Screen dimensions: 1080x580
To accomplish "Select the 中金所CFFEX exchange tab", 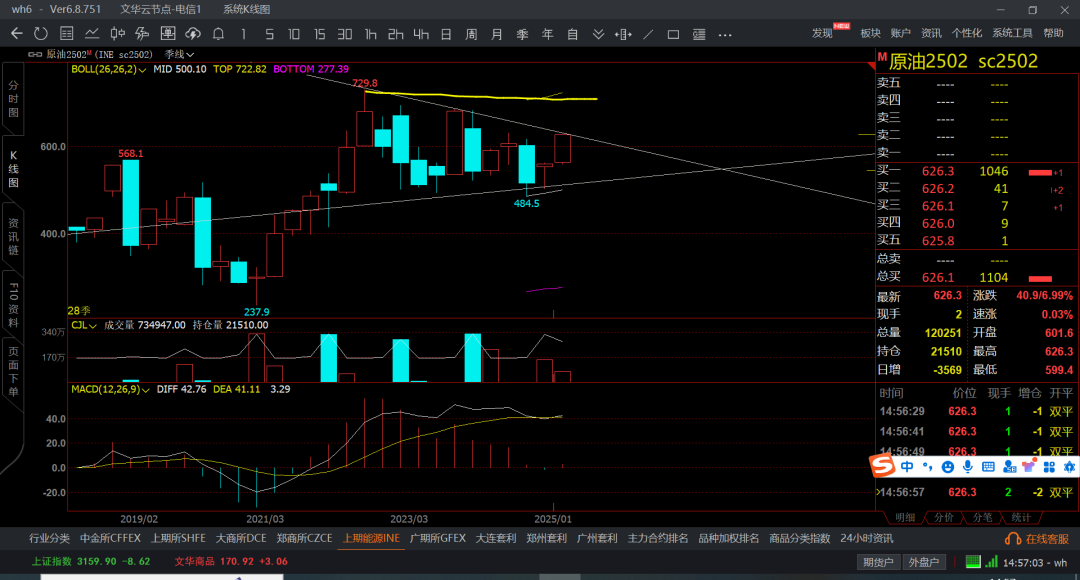I will point(110,539).
